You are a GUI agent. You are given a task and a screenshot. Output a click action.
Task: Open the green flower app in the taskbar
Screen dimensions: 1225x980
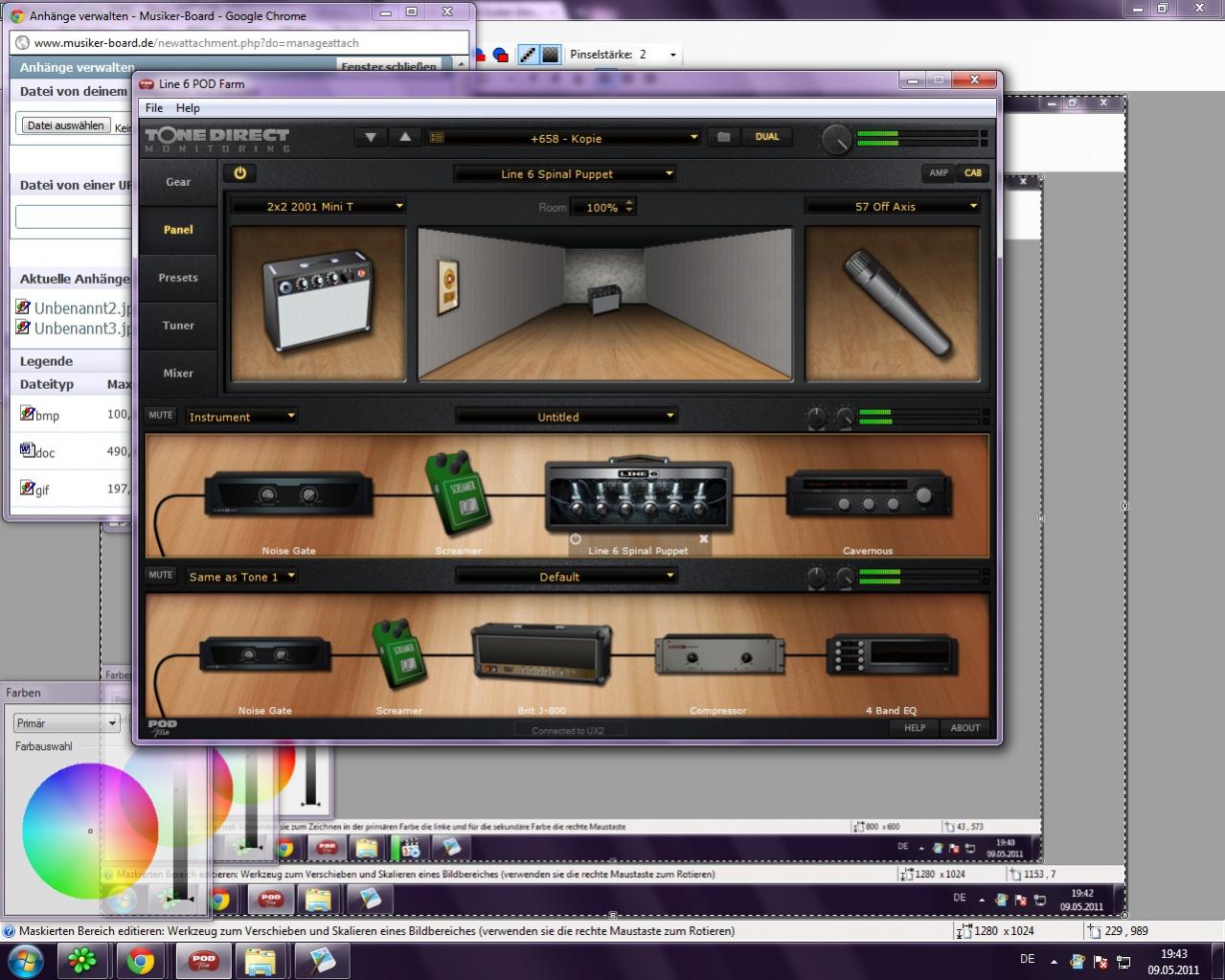click(84, 960)
